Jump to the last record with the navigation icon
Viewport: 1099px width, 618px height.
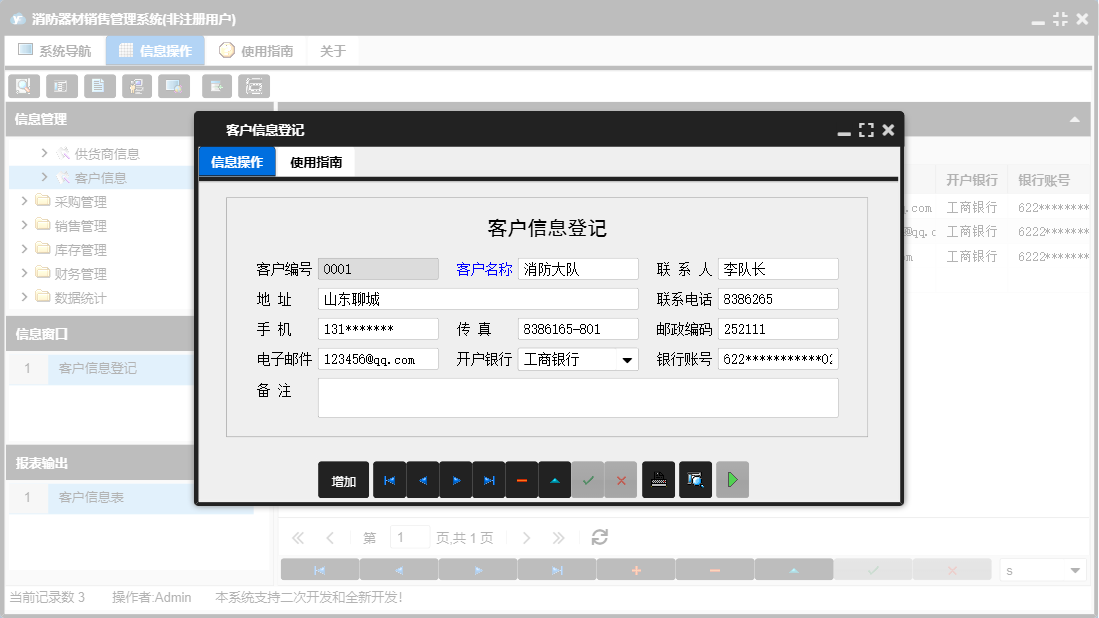[489, 480]
